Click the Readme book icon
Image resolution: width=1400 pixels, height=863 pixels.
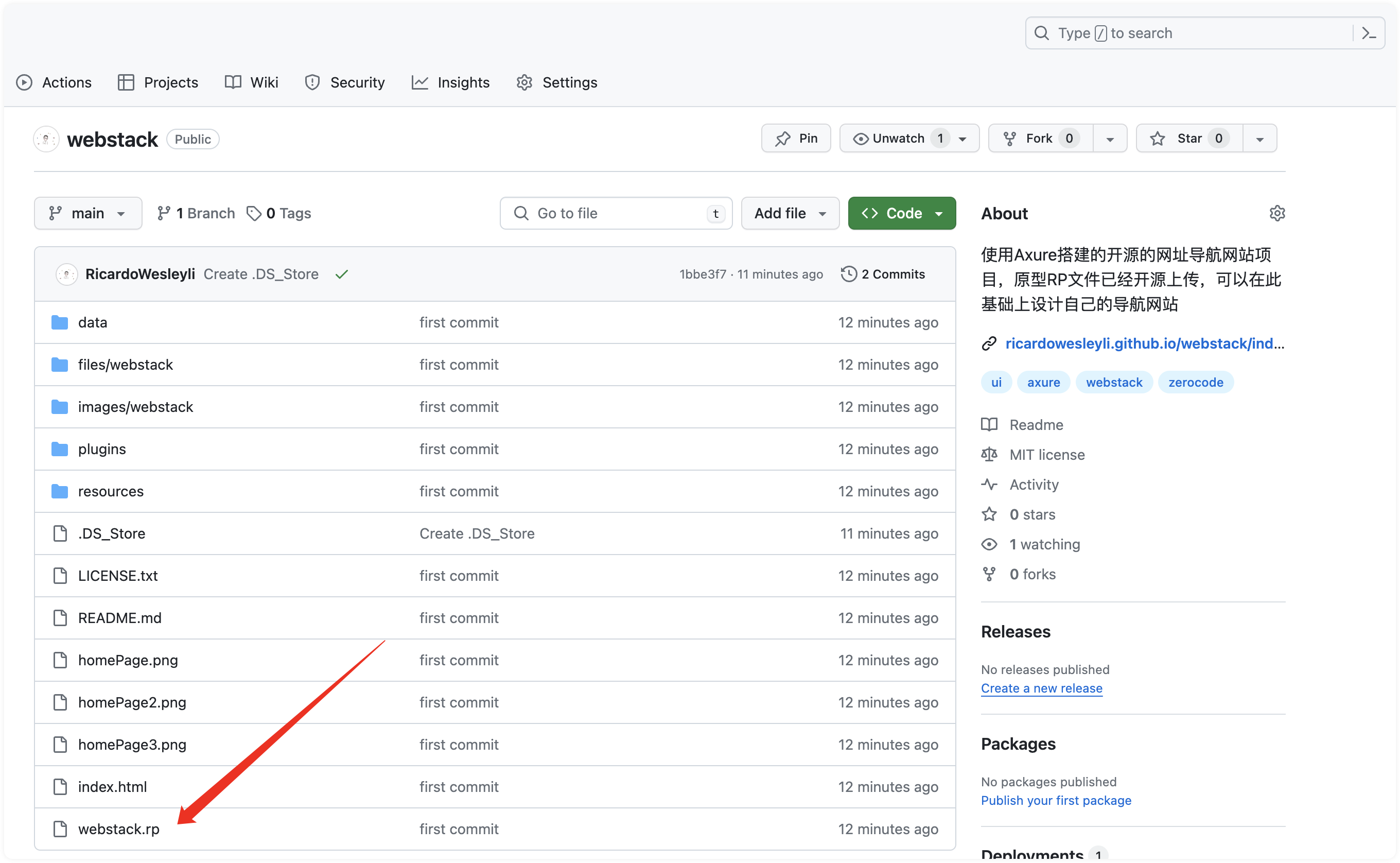pos(989,425)
